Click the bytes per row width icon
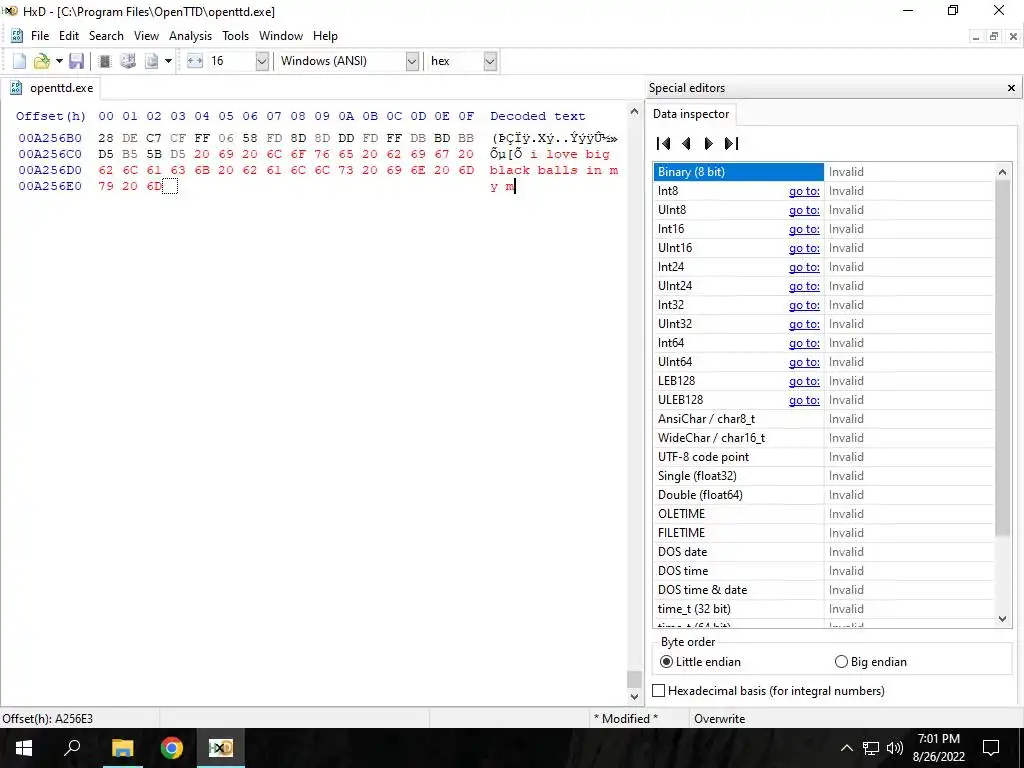Image resolution: width=1024 pixels, height=768 pixels. tap(195, 61)
